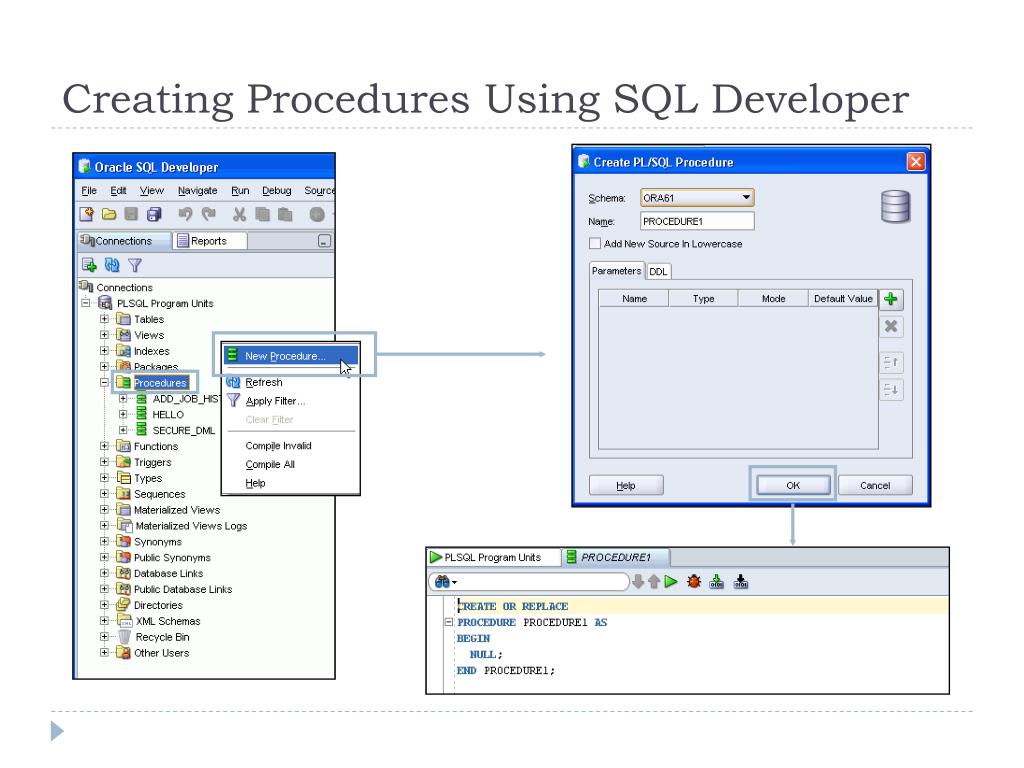The image size is (1024, 768).
Task: Select the Materialized Views Logs node
Action: pos(191,526)
